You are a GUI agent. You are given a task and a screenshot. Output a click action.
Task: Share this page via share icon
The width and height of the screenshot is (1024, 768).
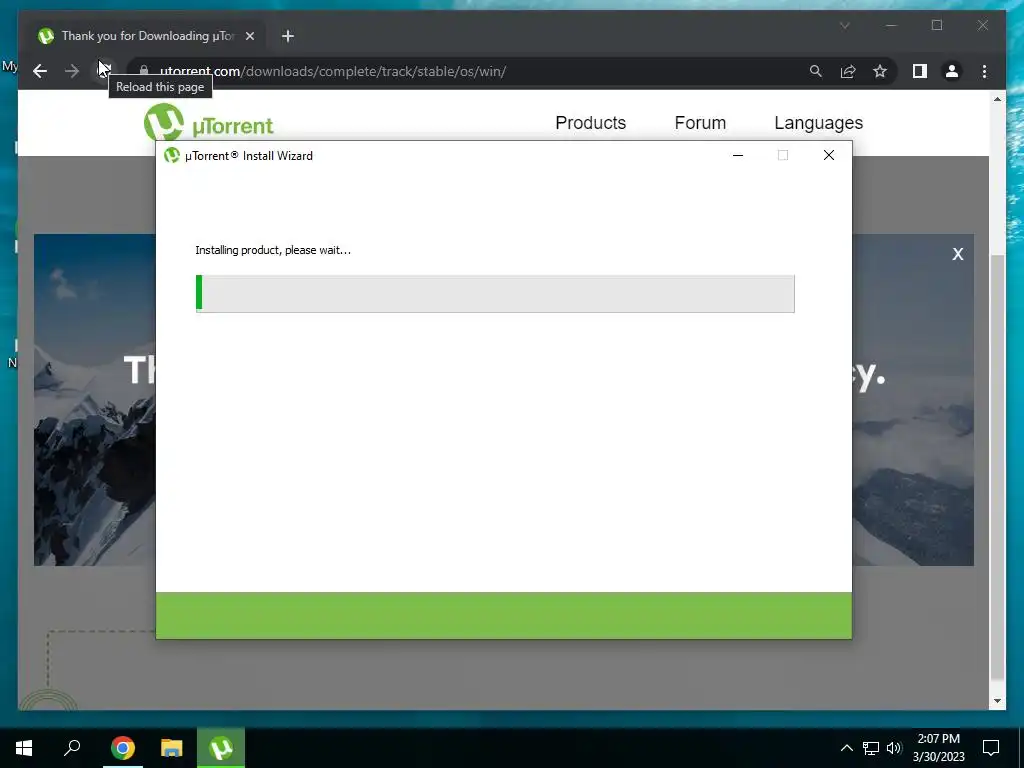(x=848, y=71)
